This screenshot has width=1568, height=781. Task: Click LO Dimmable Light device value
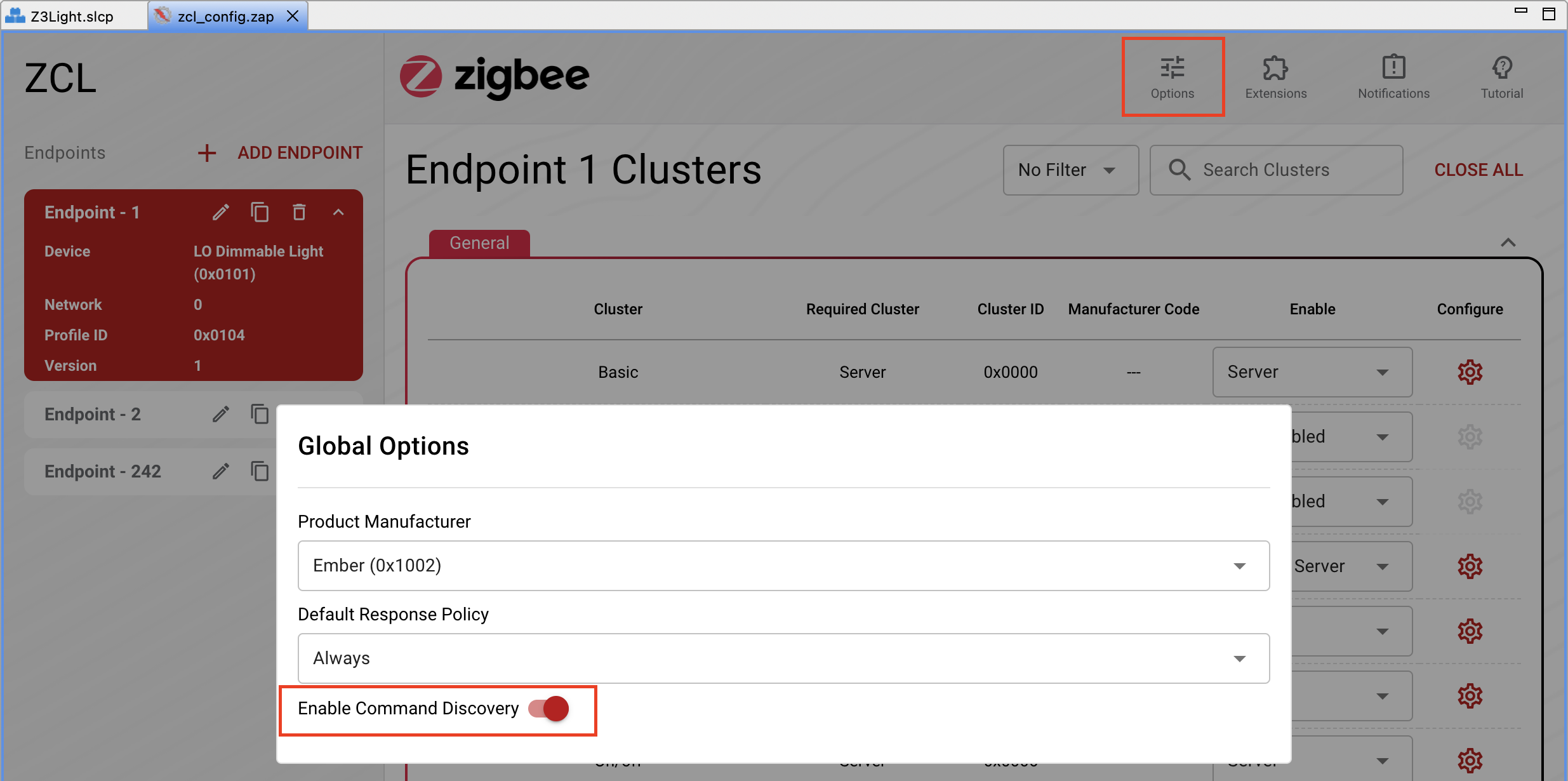coord(258,263)
